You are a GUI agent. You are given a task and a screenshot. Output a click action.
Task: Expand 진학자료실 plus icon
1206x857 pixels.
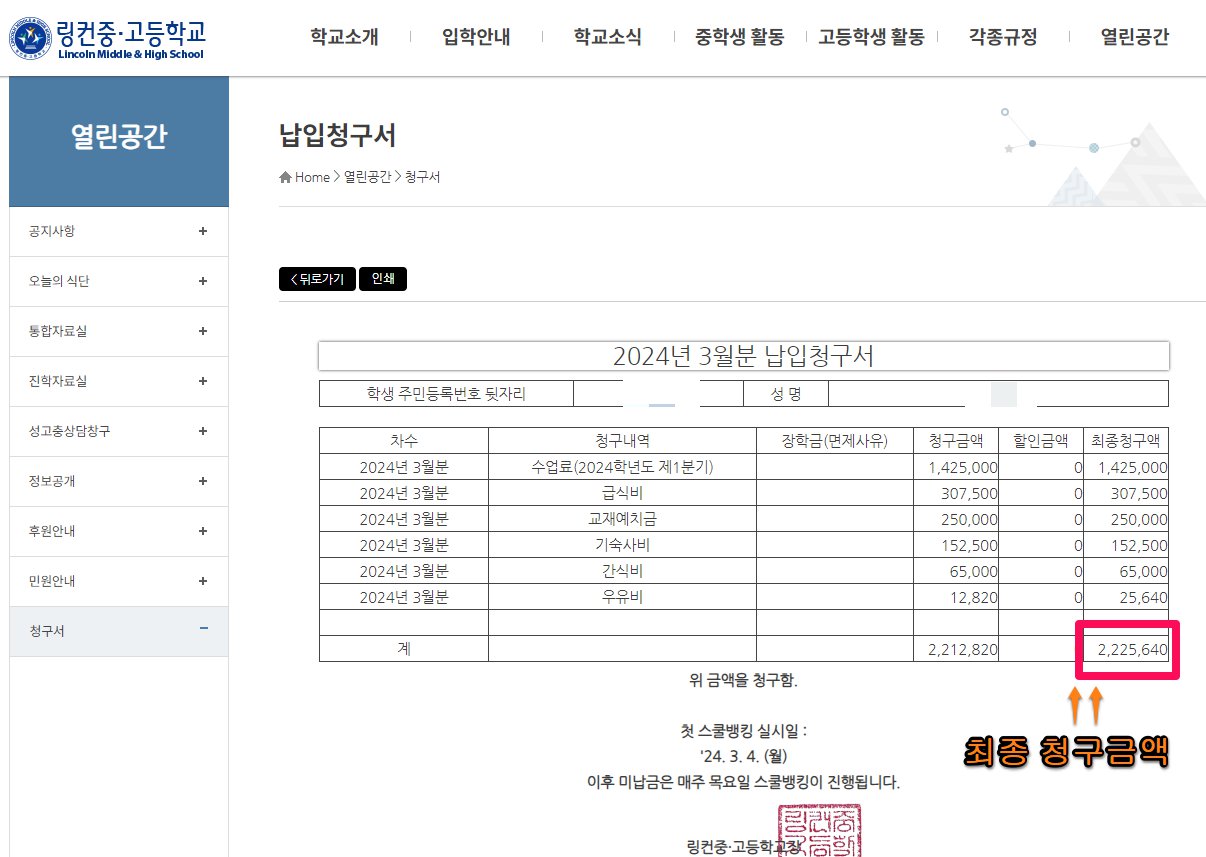[x=203, y=381]
